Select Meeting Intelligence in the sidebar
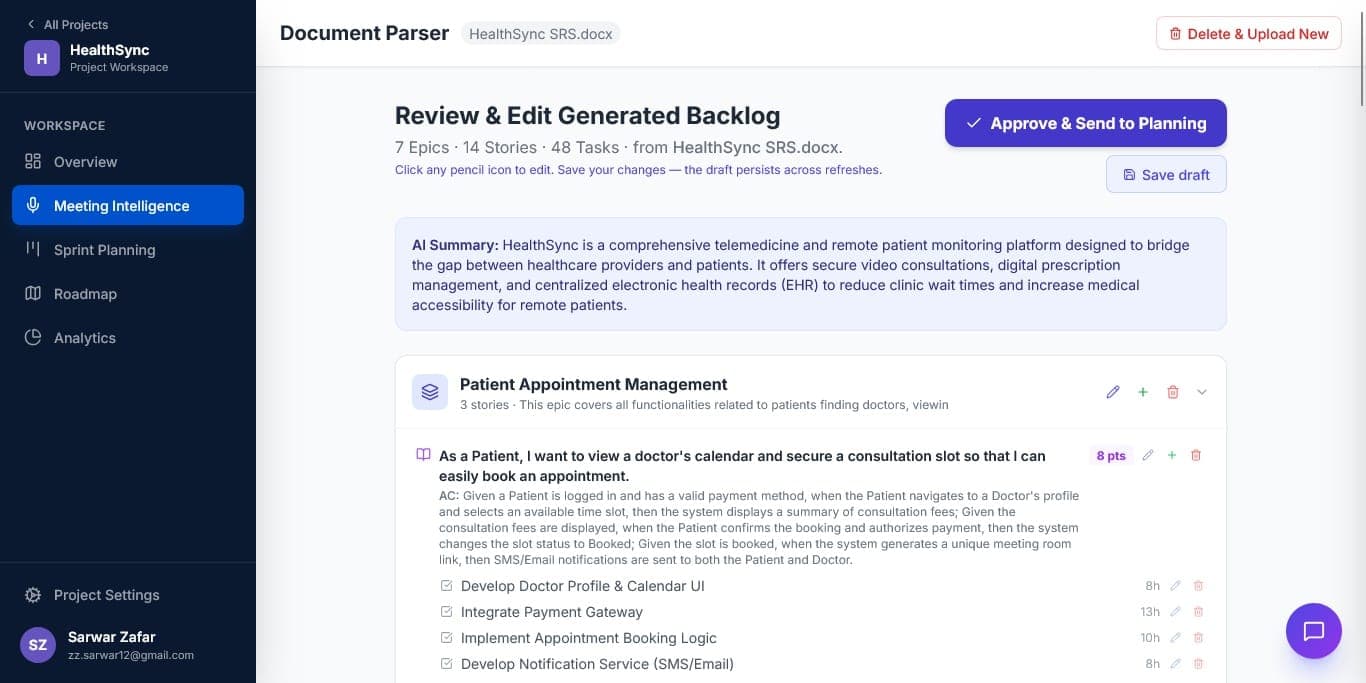Image resolution: width=1366 pixels, height=683 pixels. tap(128, 205)
